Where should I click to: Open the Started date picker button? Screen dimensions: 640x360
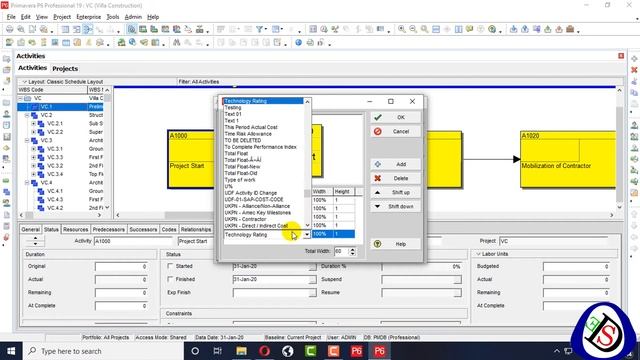point(312,267)
